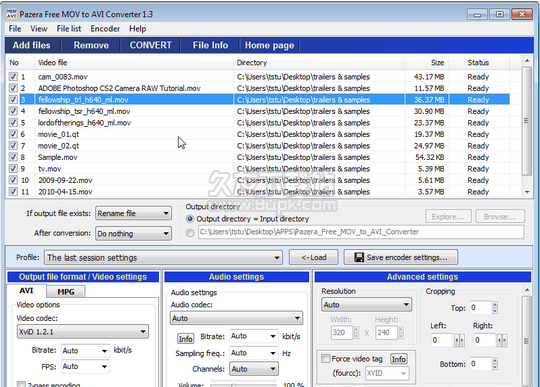Expand the Profile dropdown

(x=163, y=258)
